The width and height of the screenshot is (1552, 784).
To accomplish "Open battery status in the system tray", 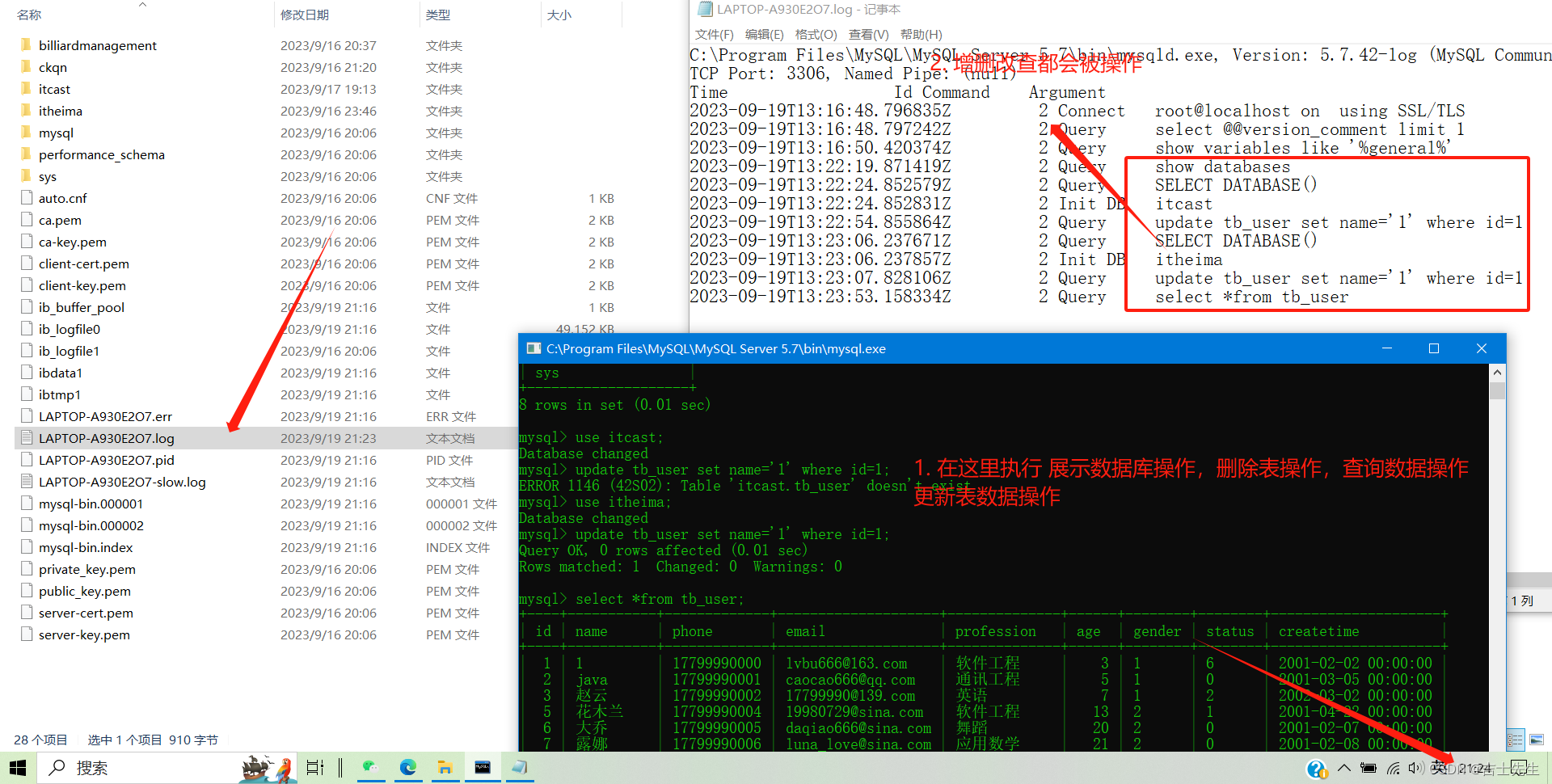I will [x=1368, y=768].
